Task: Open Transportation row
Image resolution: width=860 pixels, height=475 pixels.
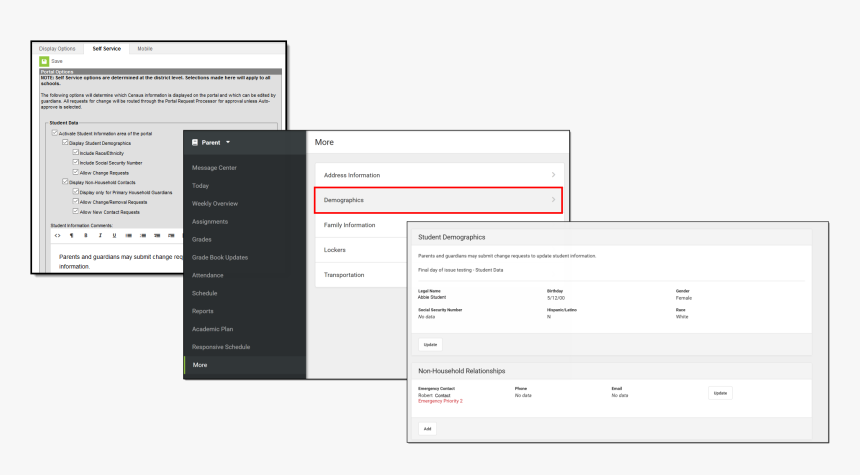Action: 361,275
